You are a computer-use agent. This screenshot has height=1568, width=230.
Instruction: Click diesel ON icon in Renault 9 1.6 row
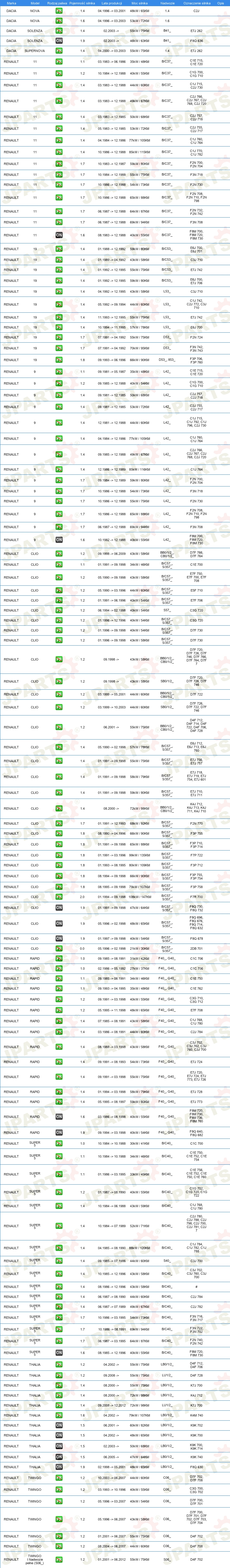click(x=59, y=540)
